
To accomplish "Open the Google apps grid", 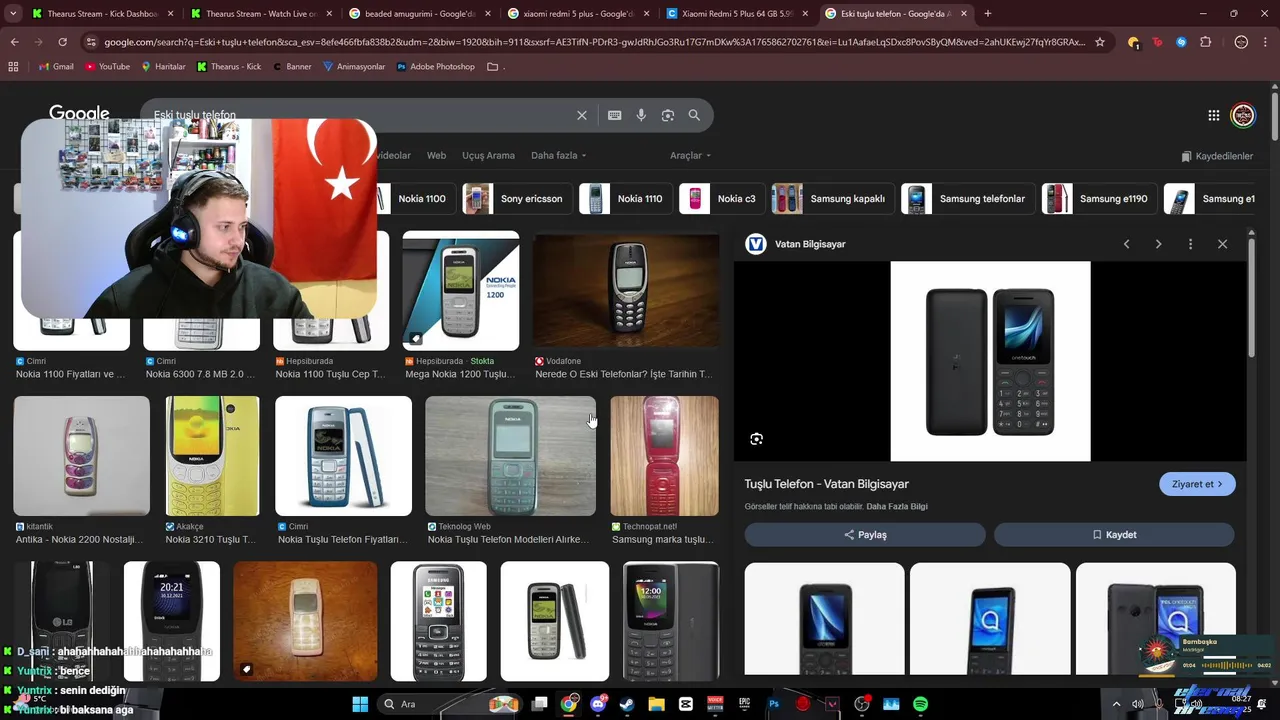I will (1213, 115).
